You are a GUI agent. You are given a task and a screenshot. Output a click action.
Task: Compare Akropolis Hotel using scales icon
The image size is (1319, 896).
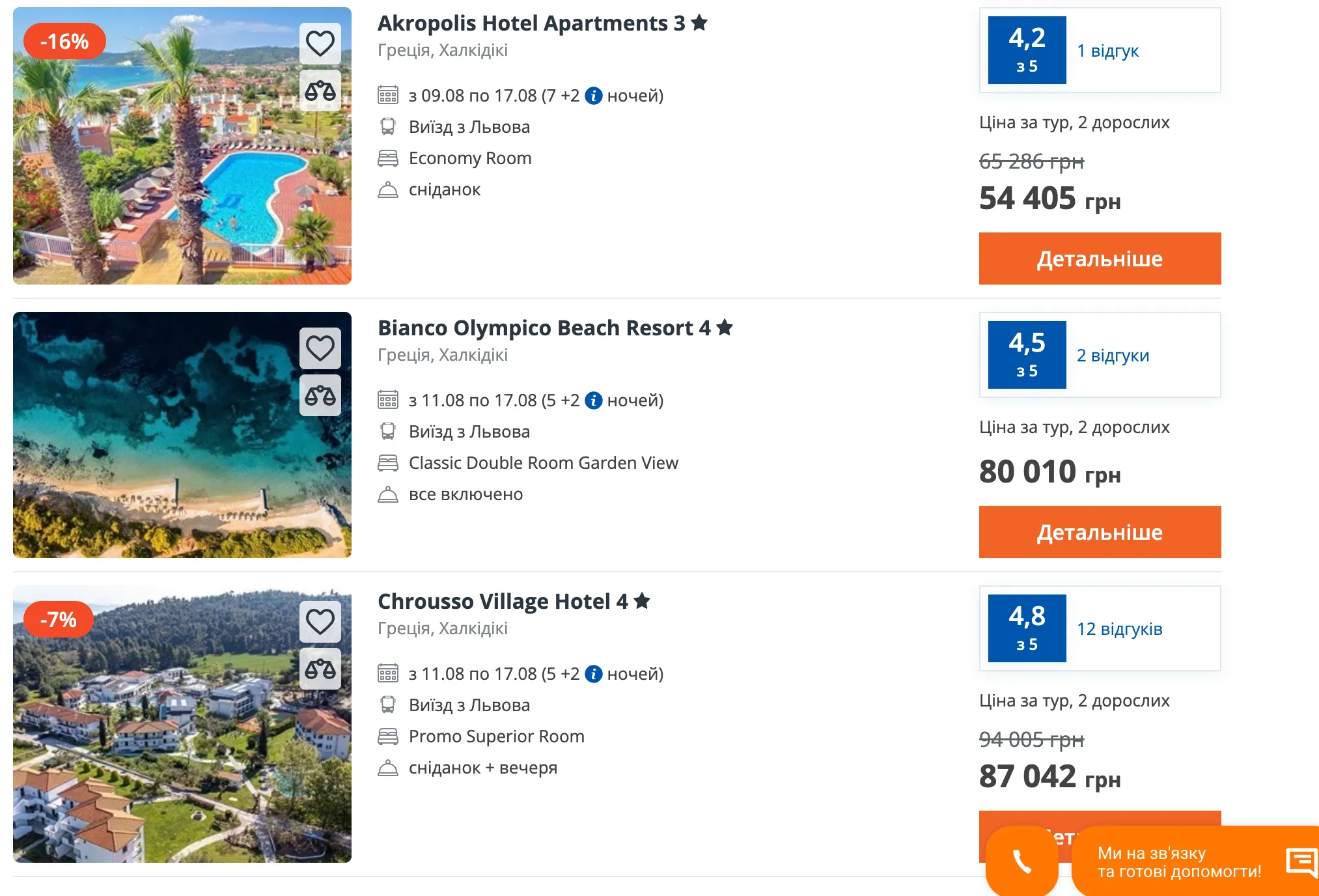tap(320, 91)
